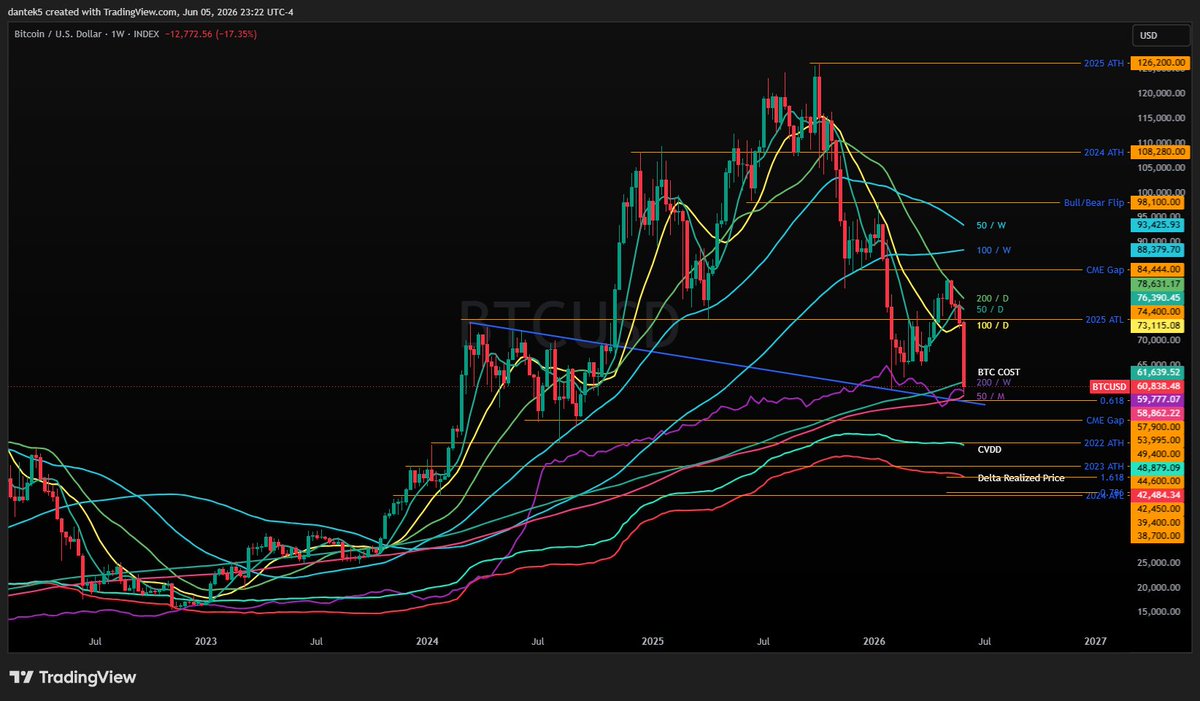The width and height of the screenshot is (1200, 701).
Task: Click the 39,400.00 price tag
Action: pos(1159,523)
